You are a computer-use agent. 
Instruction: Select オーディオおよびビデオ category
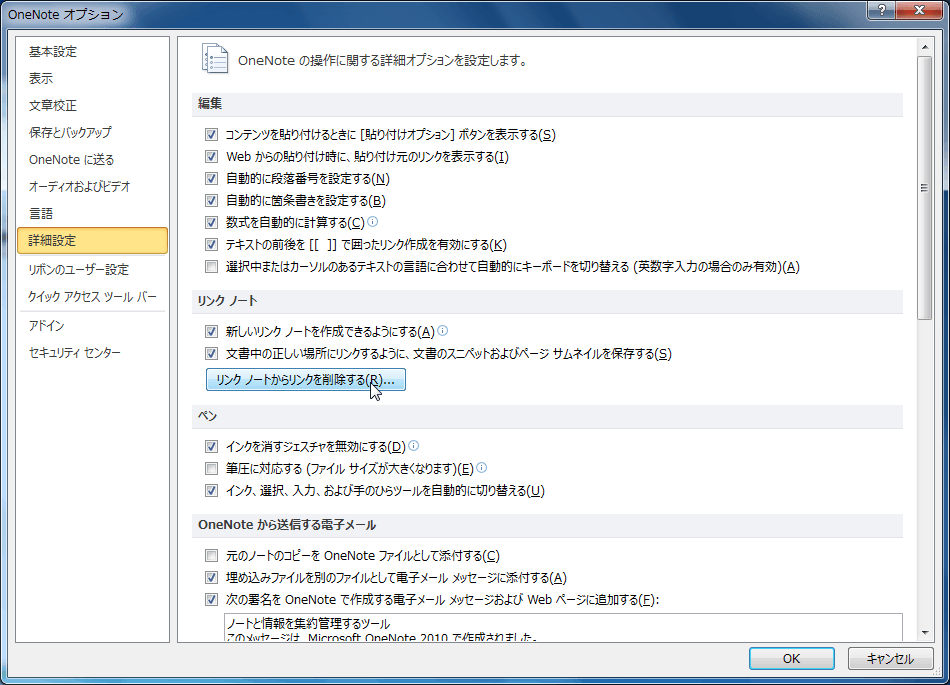click(x=92, y=187)
